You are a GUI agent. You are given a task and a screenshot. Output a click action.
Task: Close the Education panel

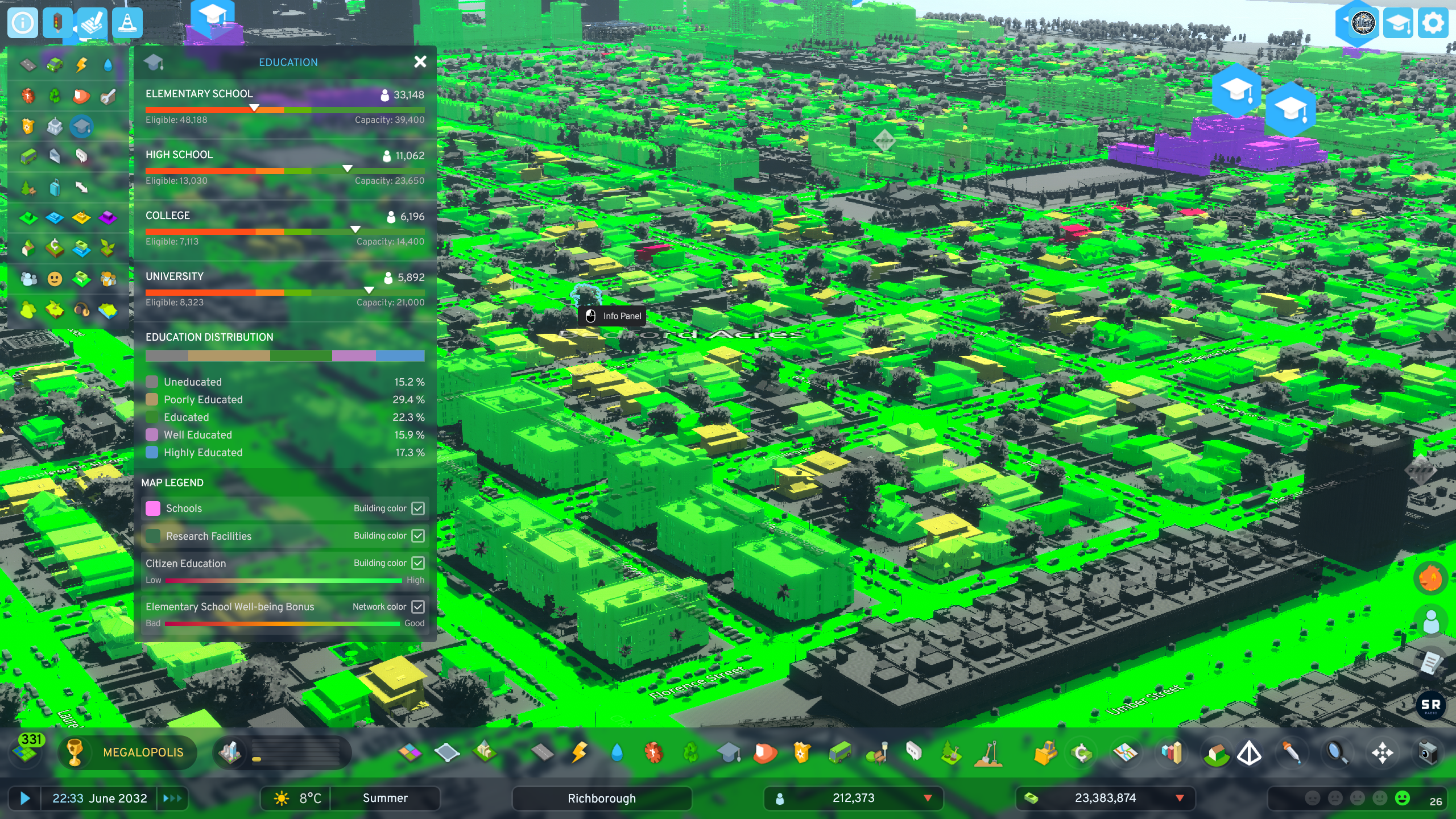click(x=420, y=61)
